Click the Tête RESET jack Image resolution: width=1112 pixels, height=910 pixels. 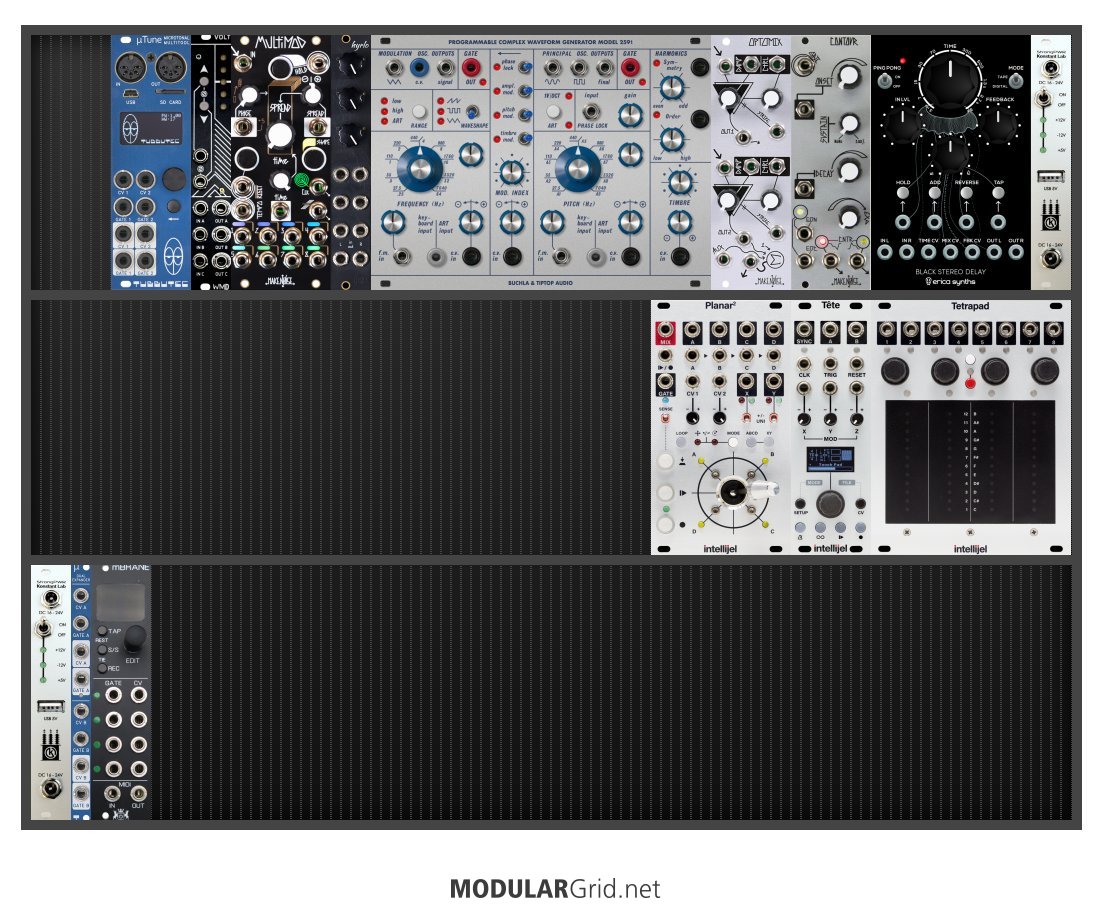[857, 365]
